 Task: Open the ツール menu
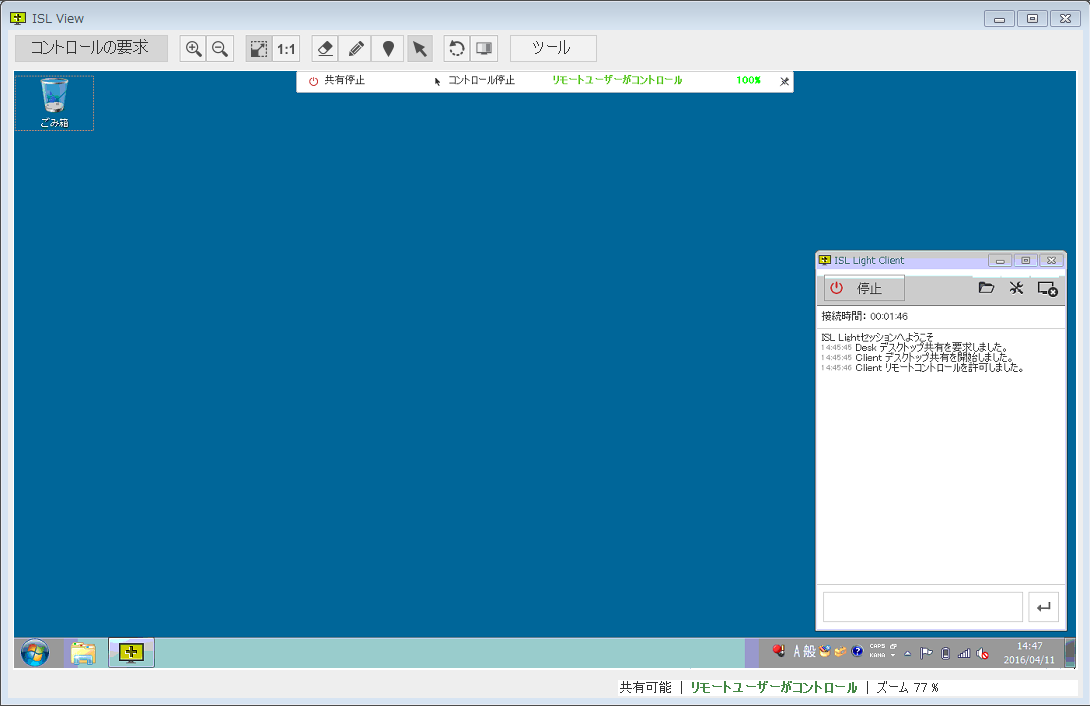click(553, 48)
